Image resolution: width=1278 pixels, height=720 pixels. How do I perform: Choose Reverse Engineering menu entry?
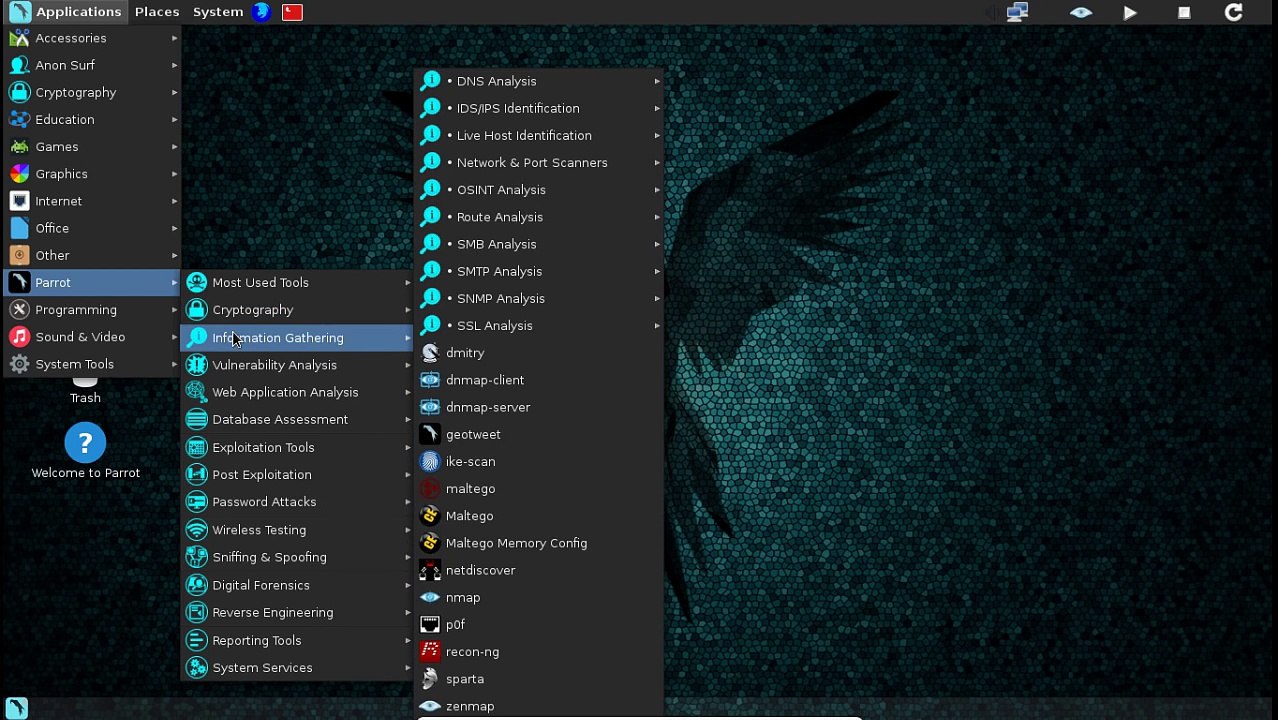297,612
